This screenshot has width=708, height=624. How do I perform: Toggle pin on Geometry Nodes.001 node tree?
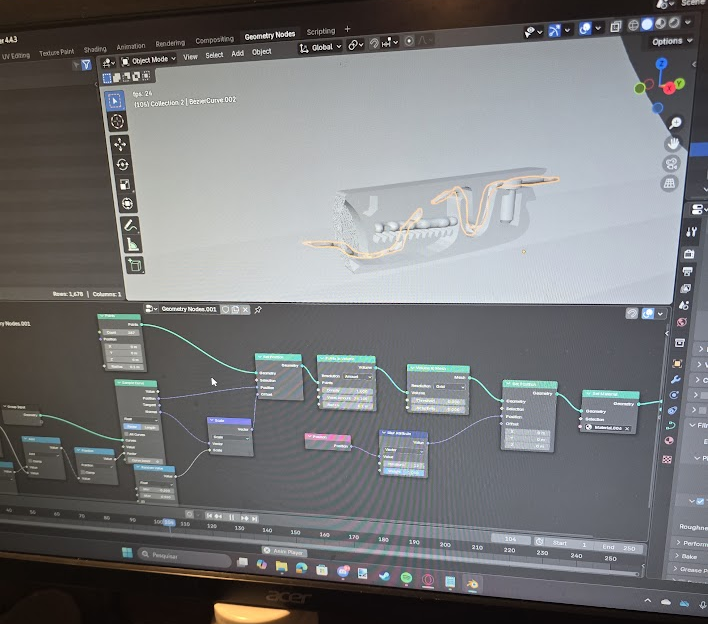258,310
